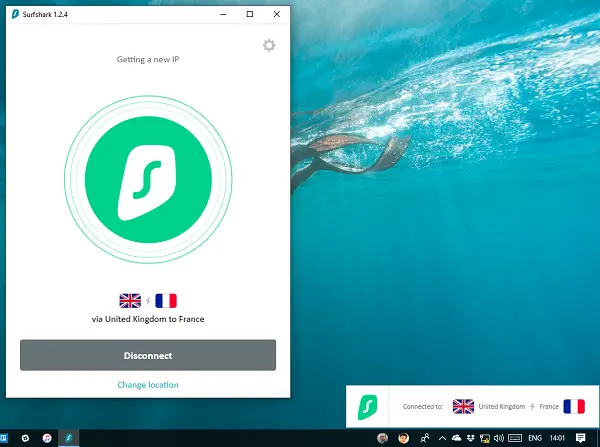The height and width of the screenshot is (447, 600).
Task: Open the blue app icon at taskbar's left edge
Action: [x=3, y=438]
